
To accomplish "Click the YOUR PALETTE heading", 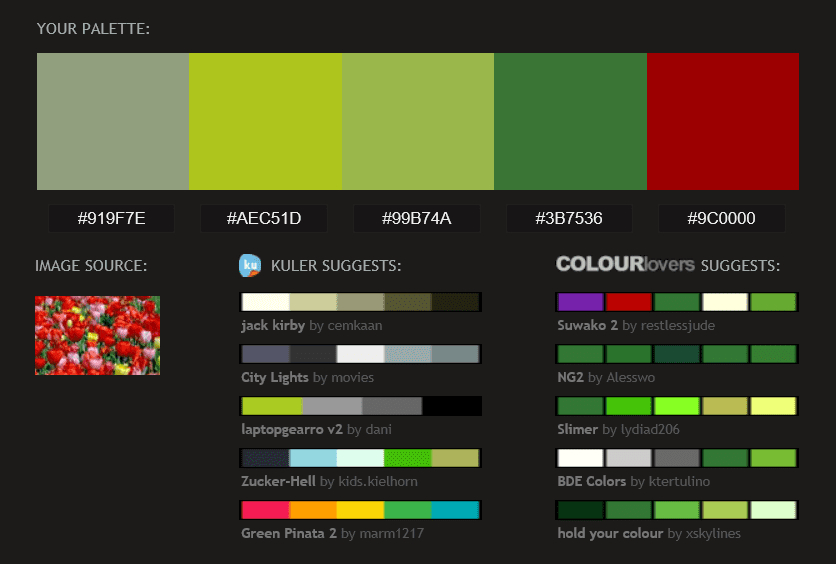I will pyautogui.click(x=93, y=29).
